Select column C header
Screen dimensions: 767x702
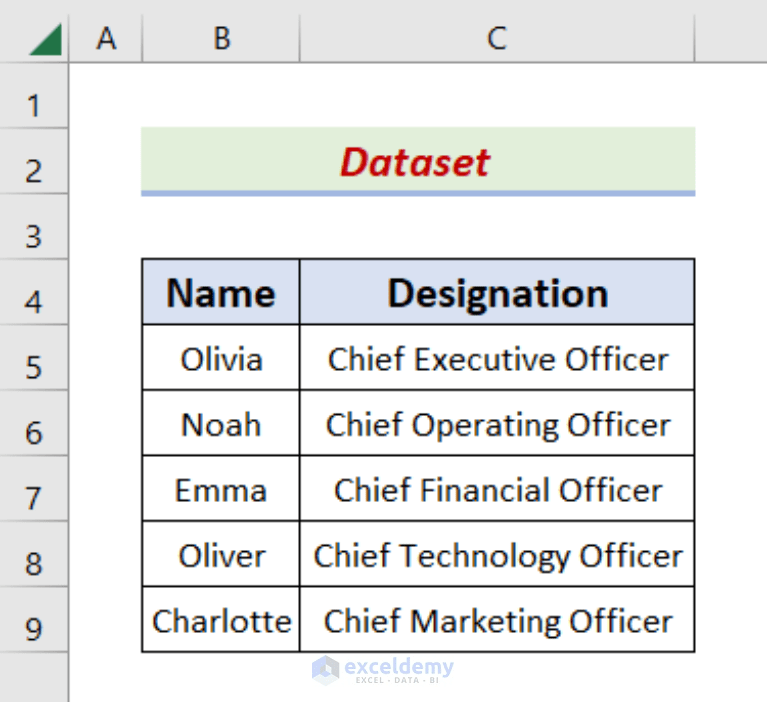497,38
